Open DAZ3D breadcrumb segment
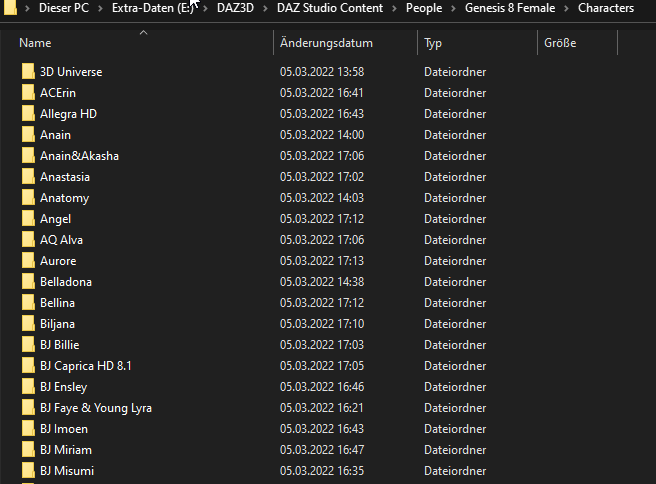The width and height of the screenshot is (656, 484). click(x=235, y=8)
